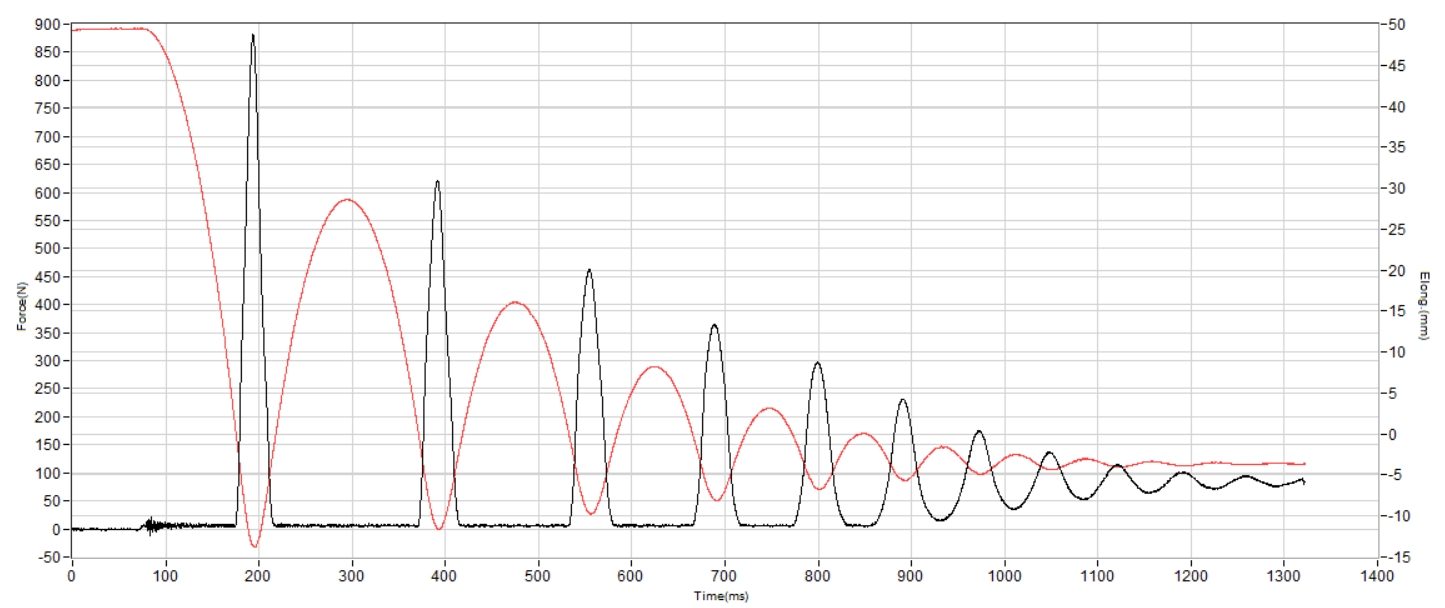The width and height of the screenshot is (1445, 608).
Task: Pick the black force peak near 690 ms
Action: click(x=714, y=325)
